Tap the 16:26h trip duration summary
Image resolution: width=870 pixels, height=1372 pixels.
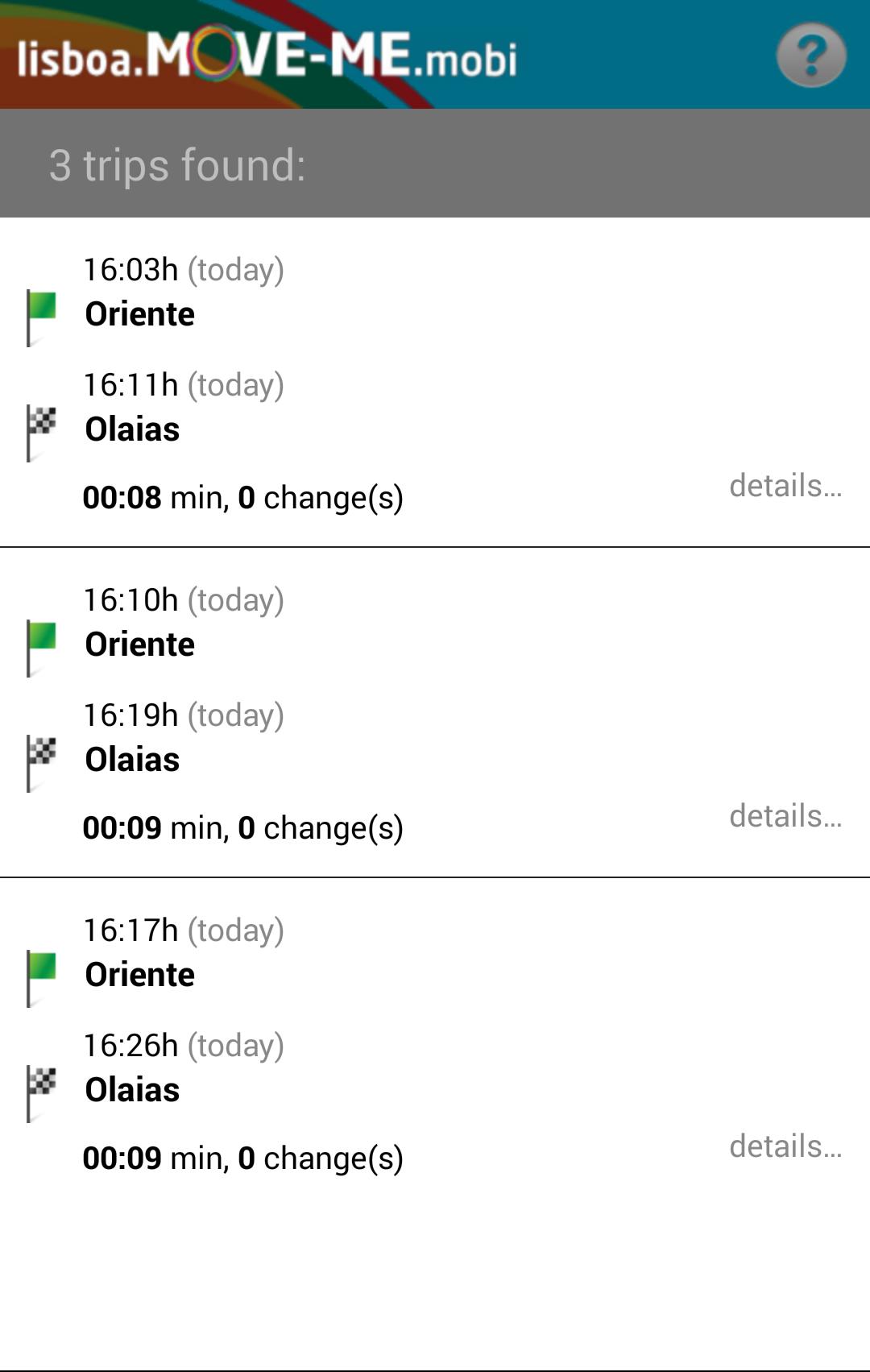(242, 1159)
